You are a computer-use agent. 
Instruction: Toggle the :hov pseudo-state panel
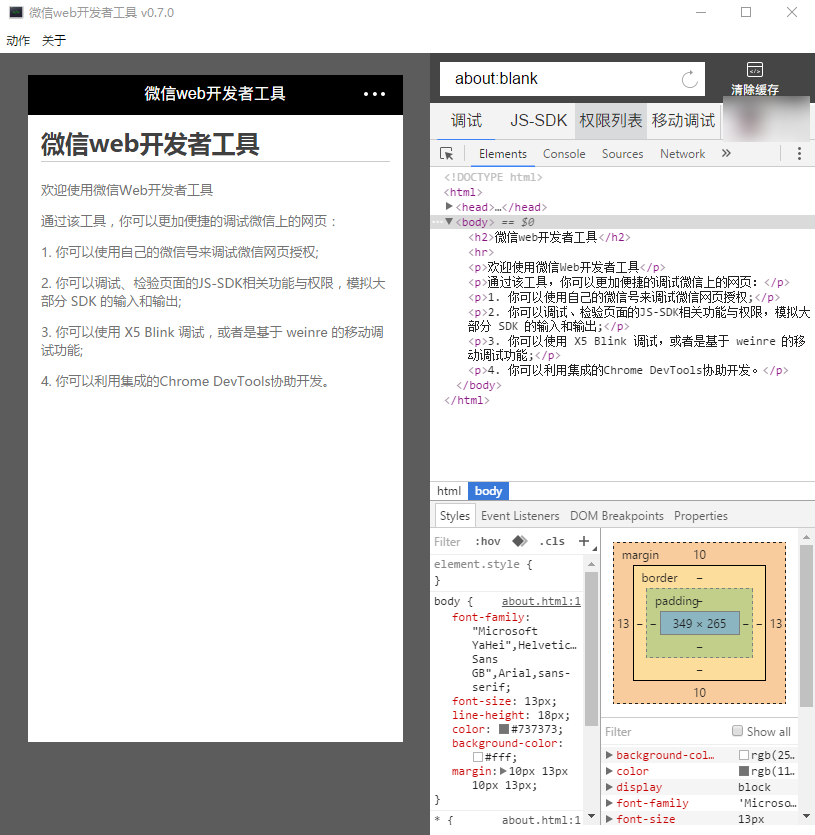[488, 541]
